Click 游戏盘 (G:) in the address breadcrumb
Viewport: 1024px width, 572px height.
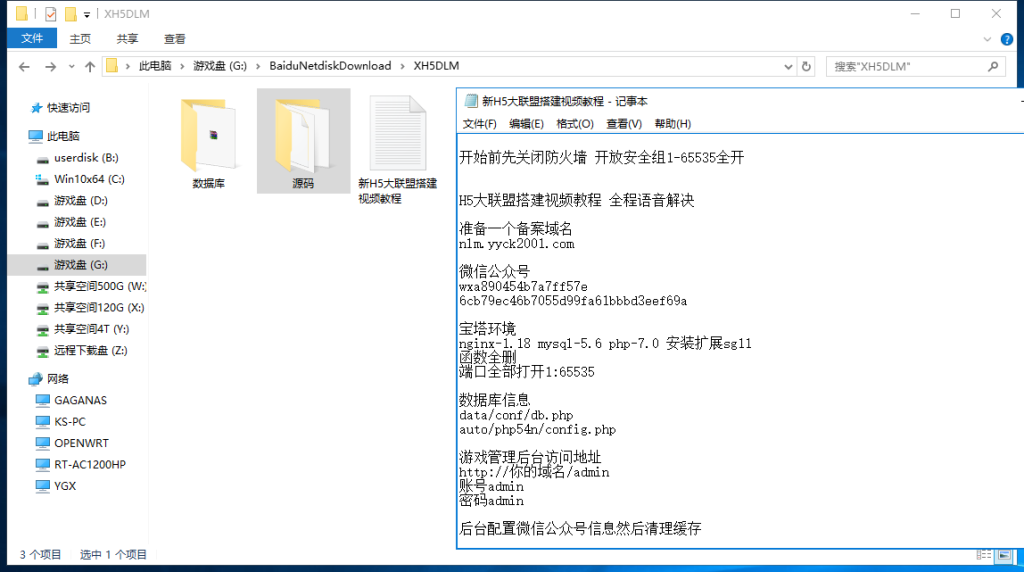220,66
